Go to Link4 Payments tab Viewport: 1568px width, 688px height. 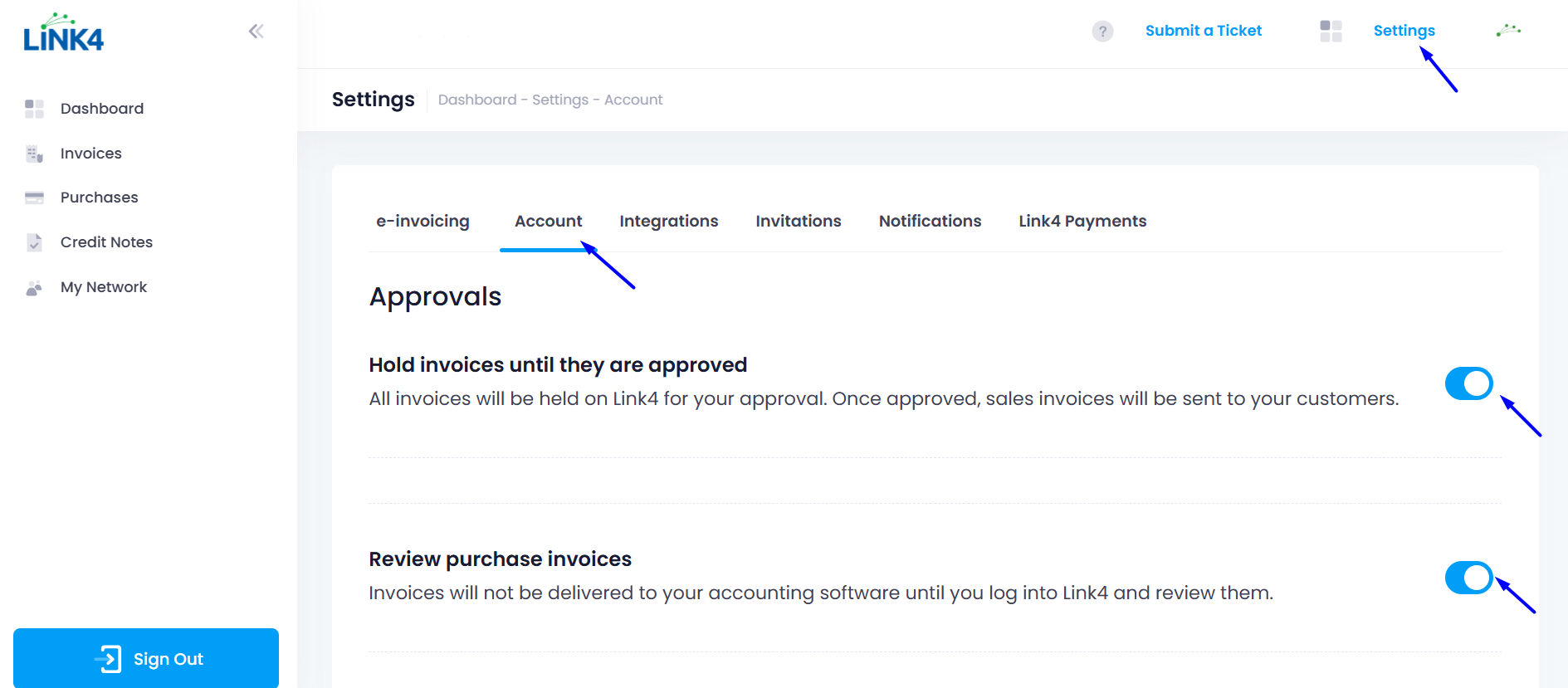[x=1082, y=221]
